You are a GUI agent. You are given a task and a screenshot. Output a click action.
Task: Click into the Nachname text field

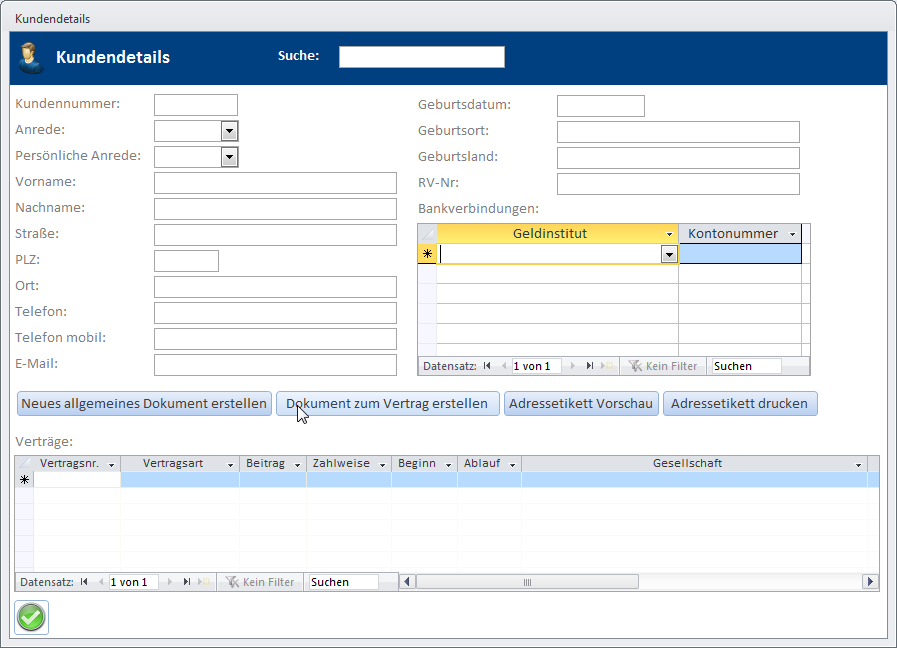tap(275, 209)
